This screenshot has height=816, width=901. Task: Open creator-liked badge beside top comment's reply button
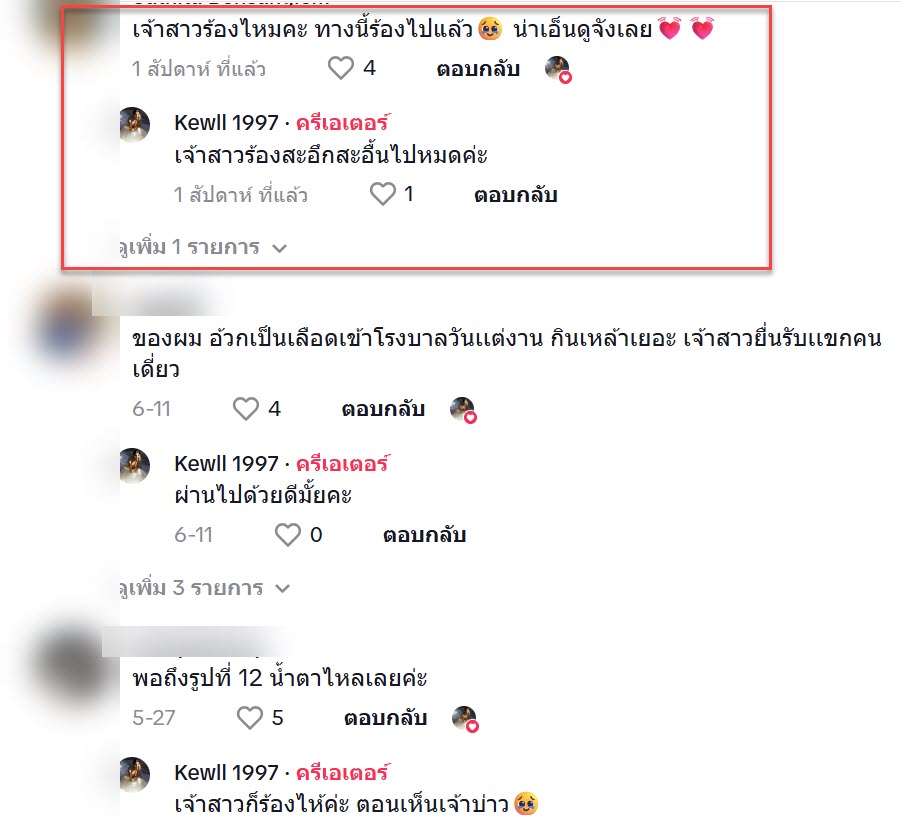(x=558, y=70)
